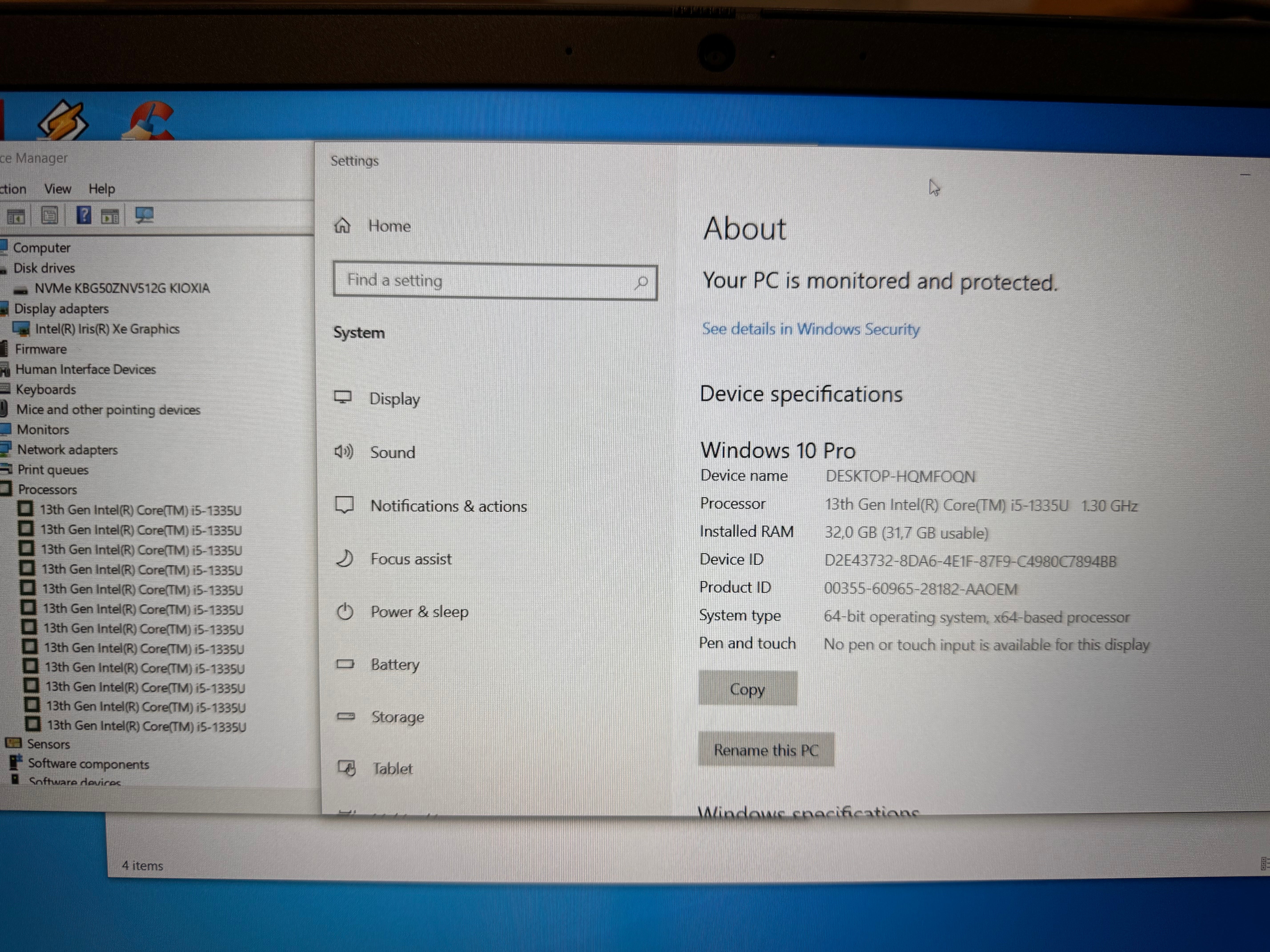Select Intel(R) Iris(R) Xe Graphics entry
Screen dimensions: 1270x952
(107, 329)
